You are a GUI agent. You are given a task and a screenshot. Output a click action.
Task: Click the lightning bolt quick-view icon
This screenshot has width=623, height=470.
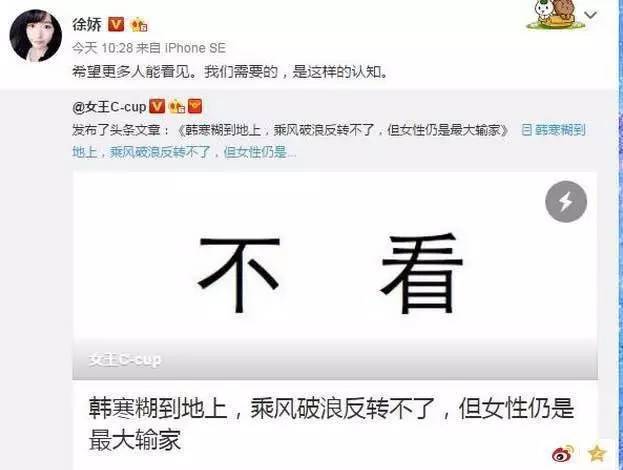pyautogui.click(x=566, y=201)
